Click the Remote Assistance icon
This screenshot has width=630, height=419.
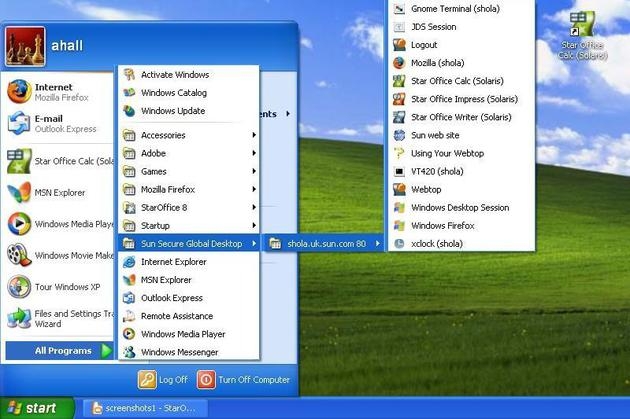[129, 316]
